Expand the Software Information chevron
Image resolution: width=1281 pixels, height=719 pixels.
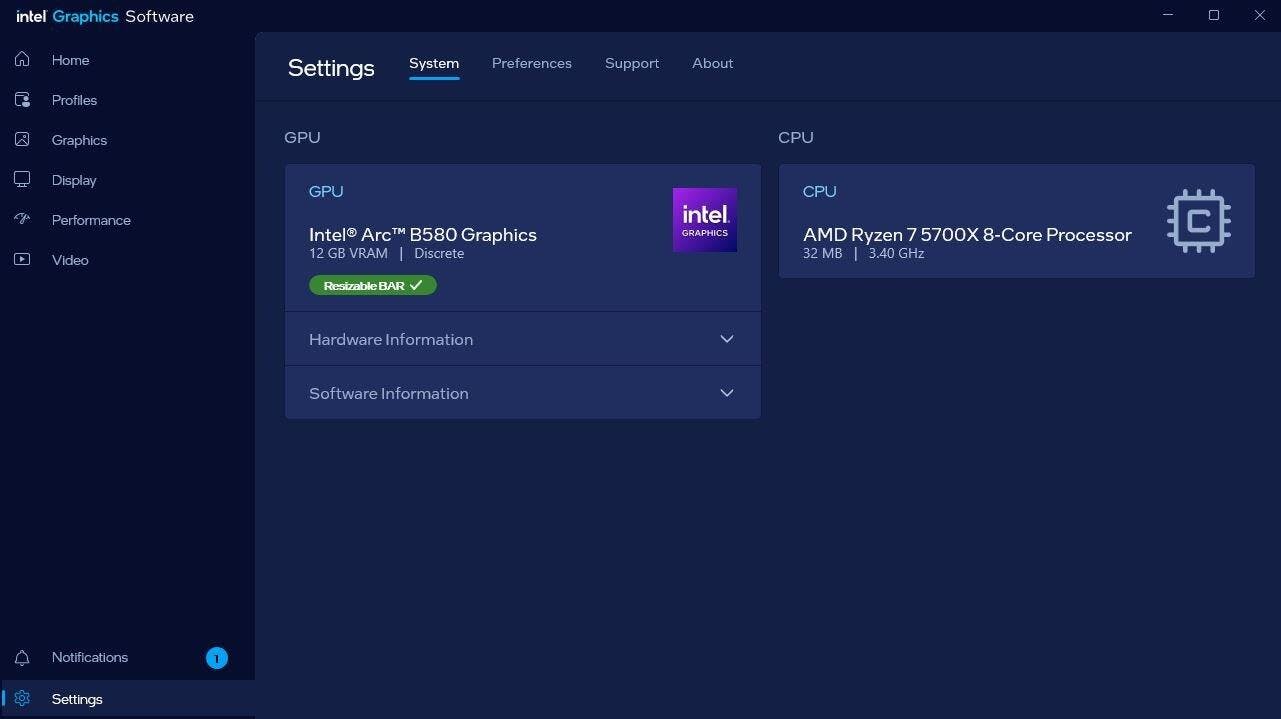pos(727,393)
